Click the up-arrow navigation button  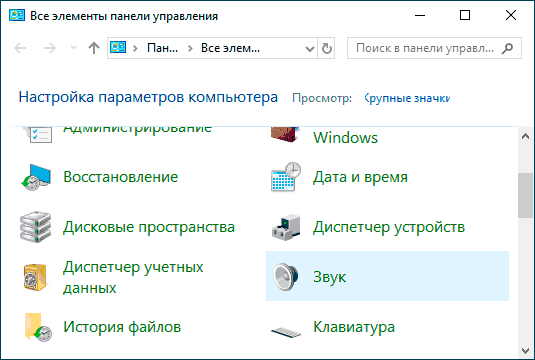[94, 48]
